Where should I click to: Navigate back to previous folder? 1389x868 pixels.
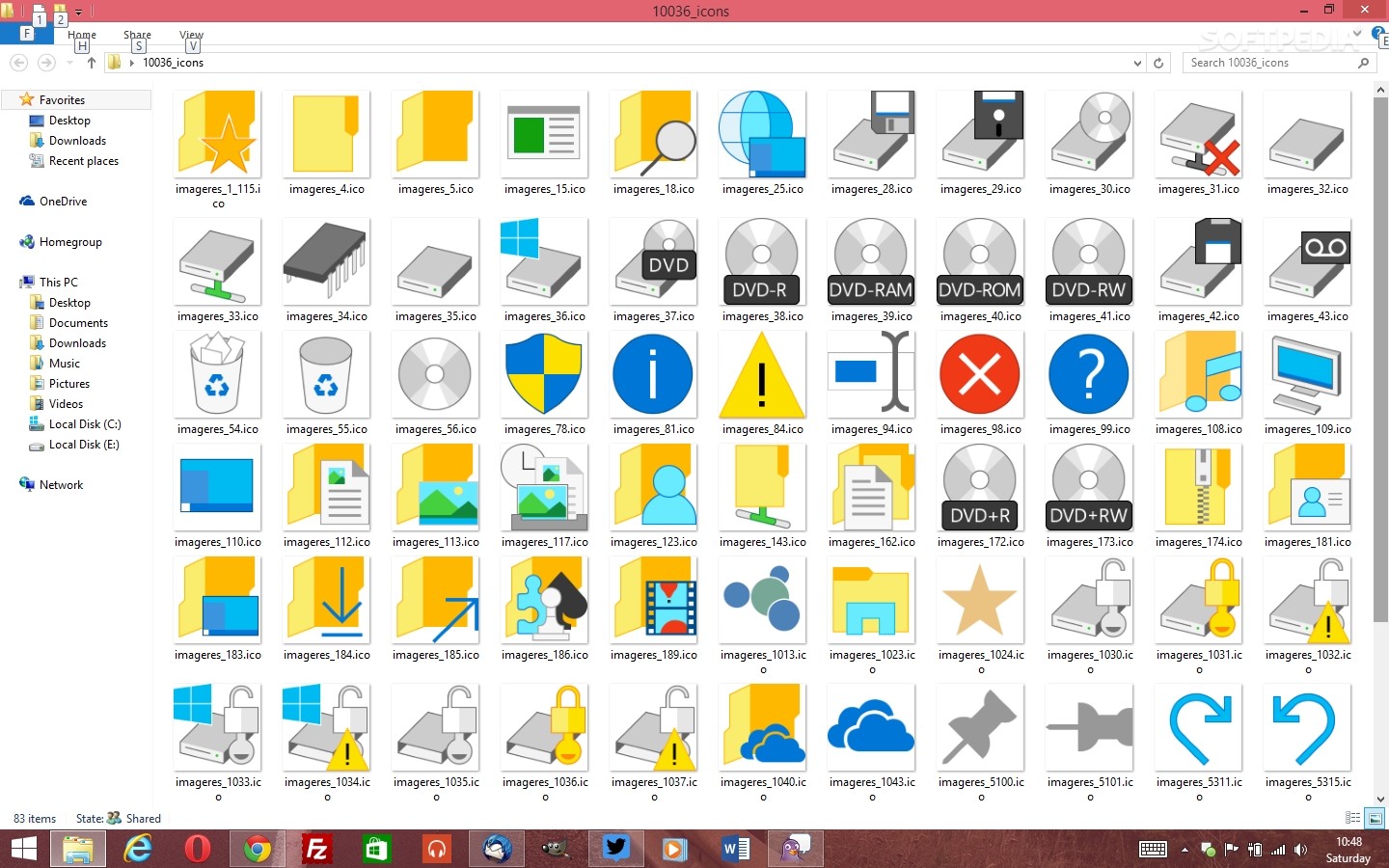[x=18, y=63]
